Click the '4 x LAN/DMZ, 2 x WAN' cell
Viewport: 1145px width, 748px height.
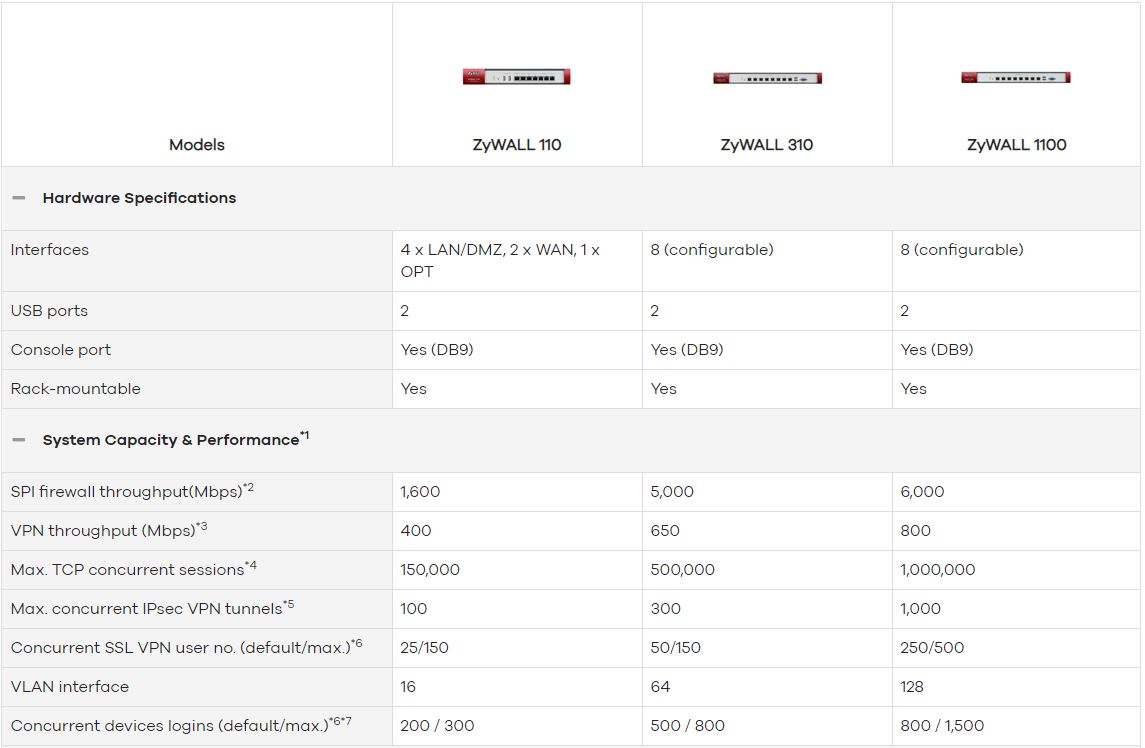click(500, 261)
